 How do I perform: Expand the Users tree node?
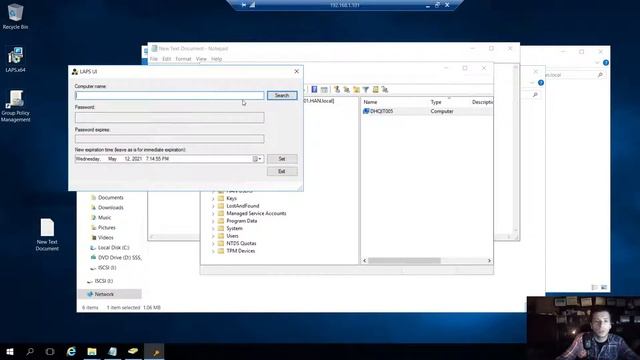coord(213,236)
